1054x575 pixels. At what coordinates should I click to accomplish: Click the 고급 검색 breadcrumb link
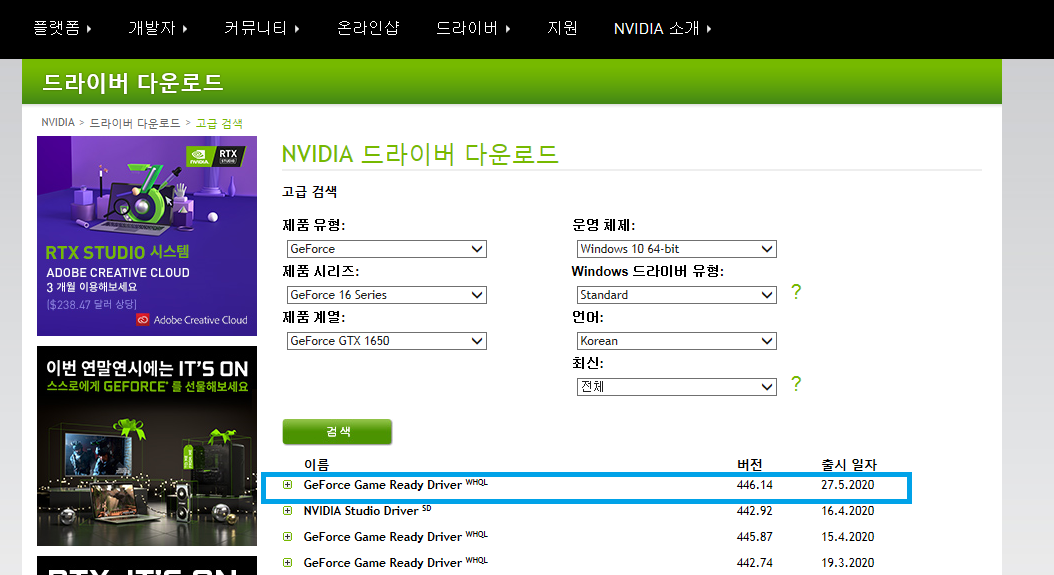coord(219,123)
